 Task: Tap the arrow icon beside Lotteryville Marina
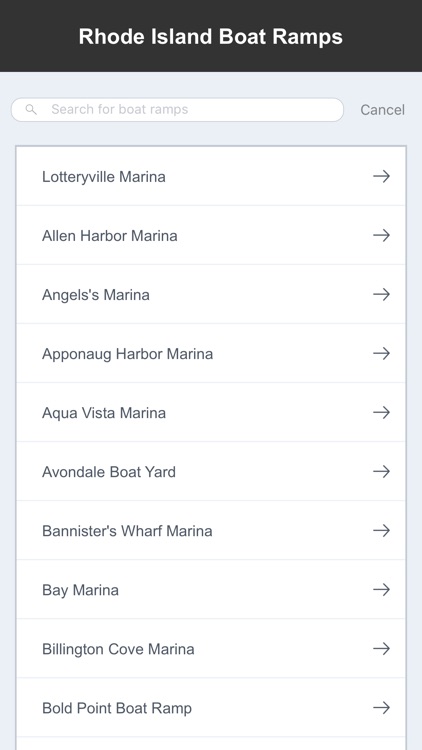tap(381, 176)
